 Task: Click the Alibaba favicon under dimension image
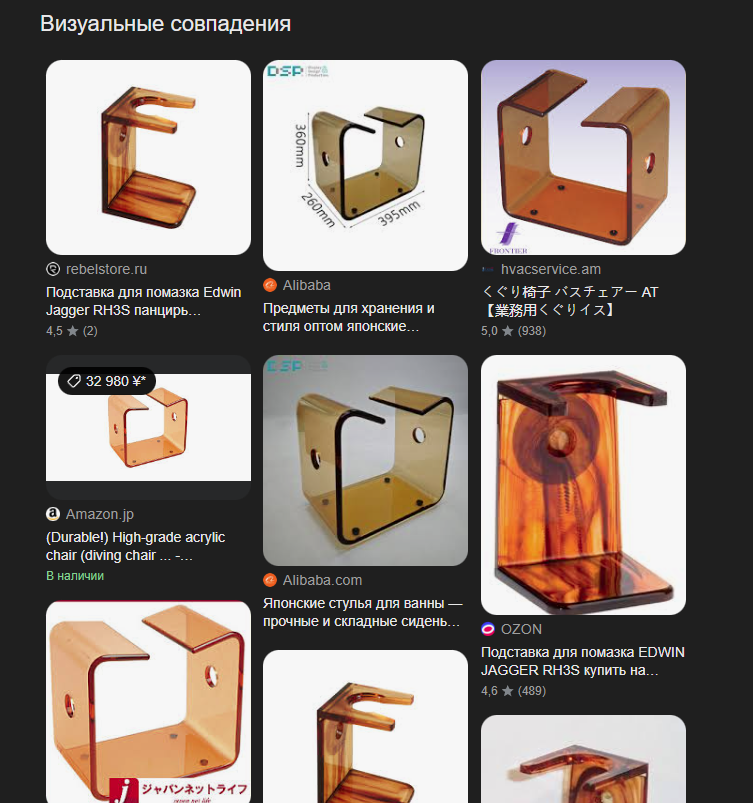tap(270, 285)
